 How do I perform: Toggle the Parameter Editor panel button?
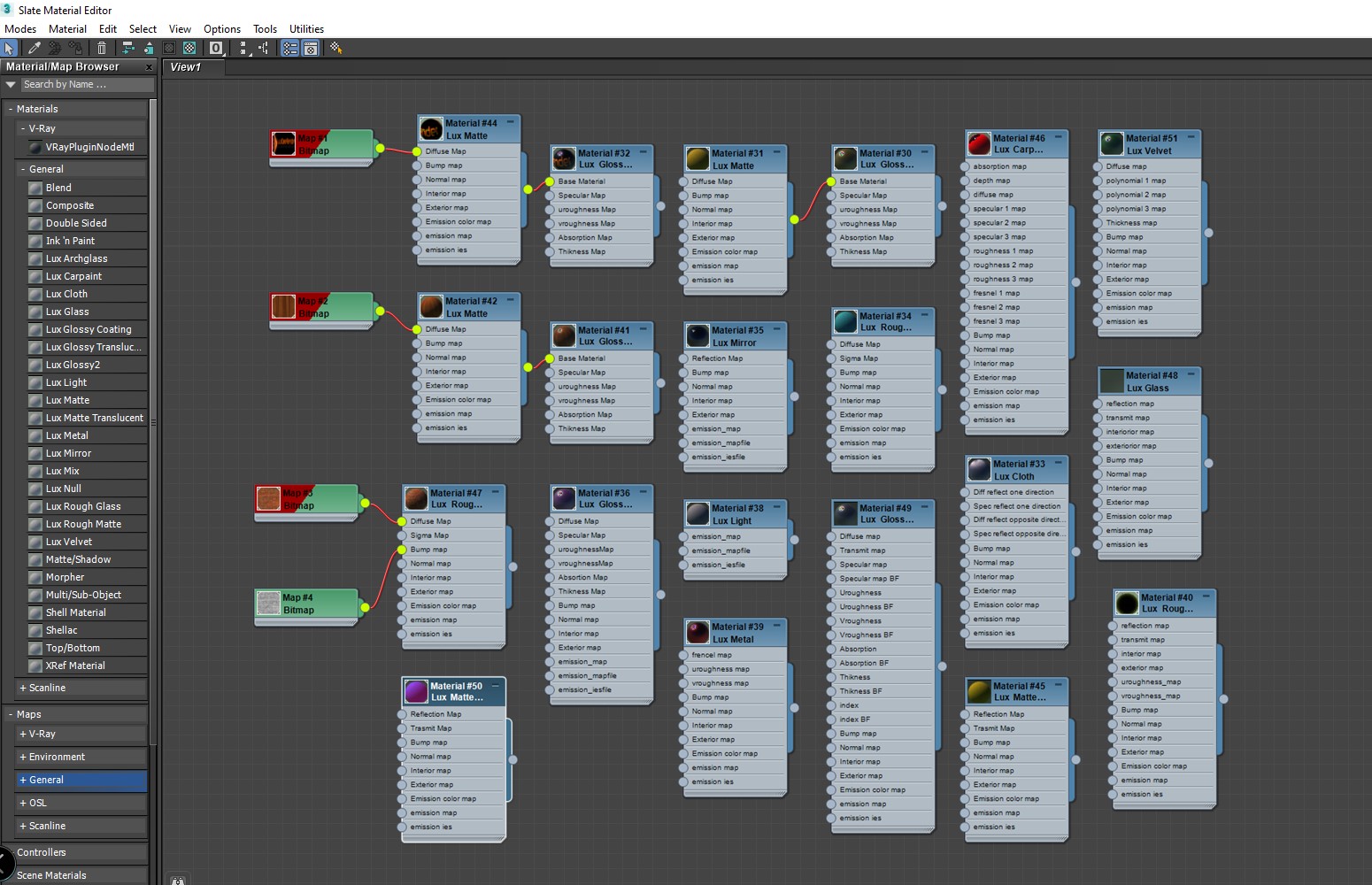pyautogui.click(x=311, y=48)
